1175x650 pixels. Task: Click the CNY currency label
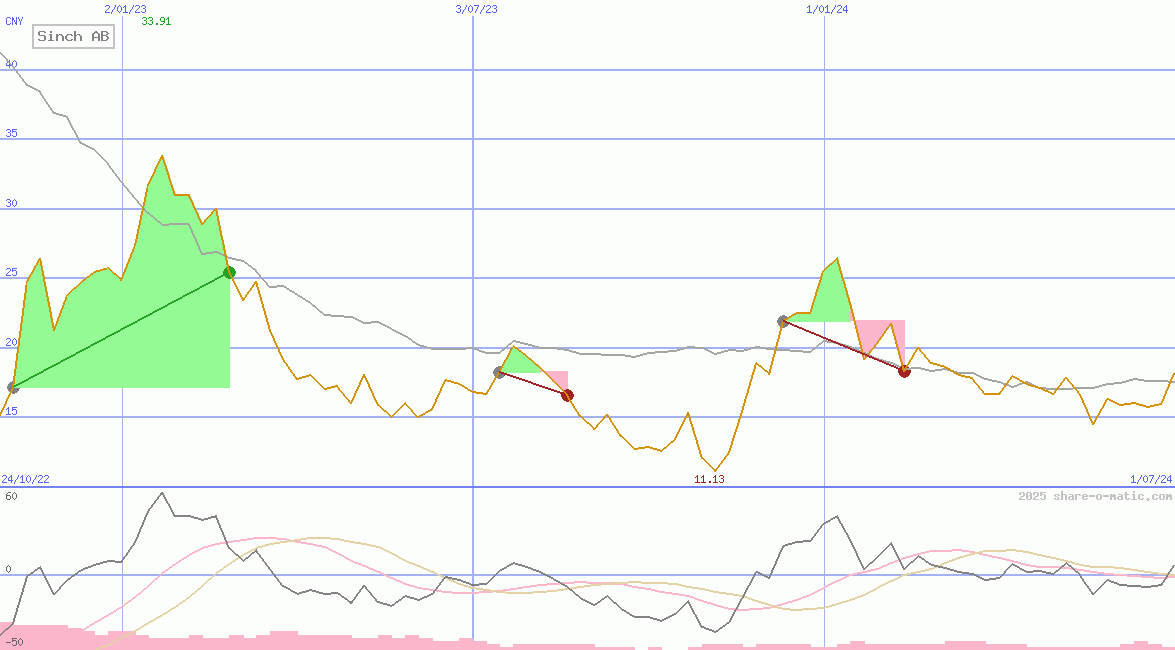(x=14, y=21)
